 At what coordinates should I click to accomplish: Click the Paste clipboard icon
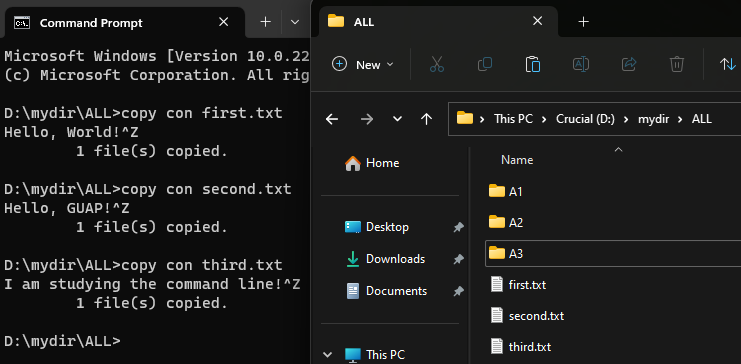point(533,64)
